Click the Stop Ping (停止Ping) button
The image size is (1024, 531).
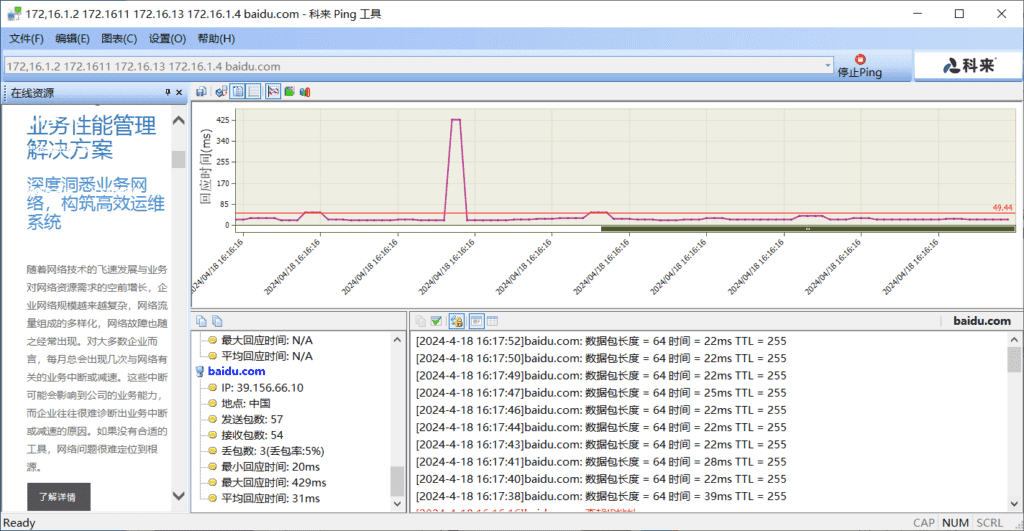pyautogui.click(x=859, y=66)
